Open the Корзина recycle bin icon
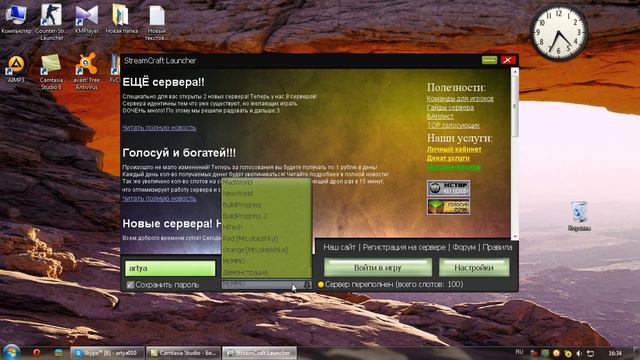Screen dimensions: 640x360 [x=579, y=216]
